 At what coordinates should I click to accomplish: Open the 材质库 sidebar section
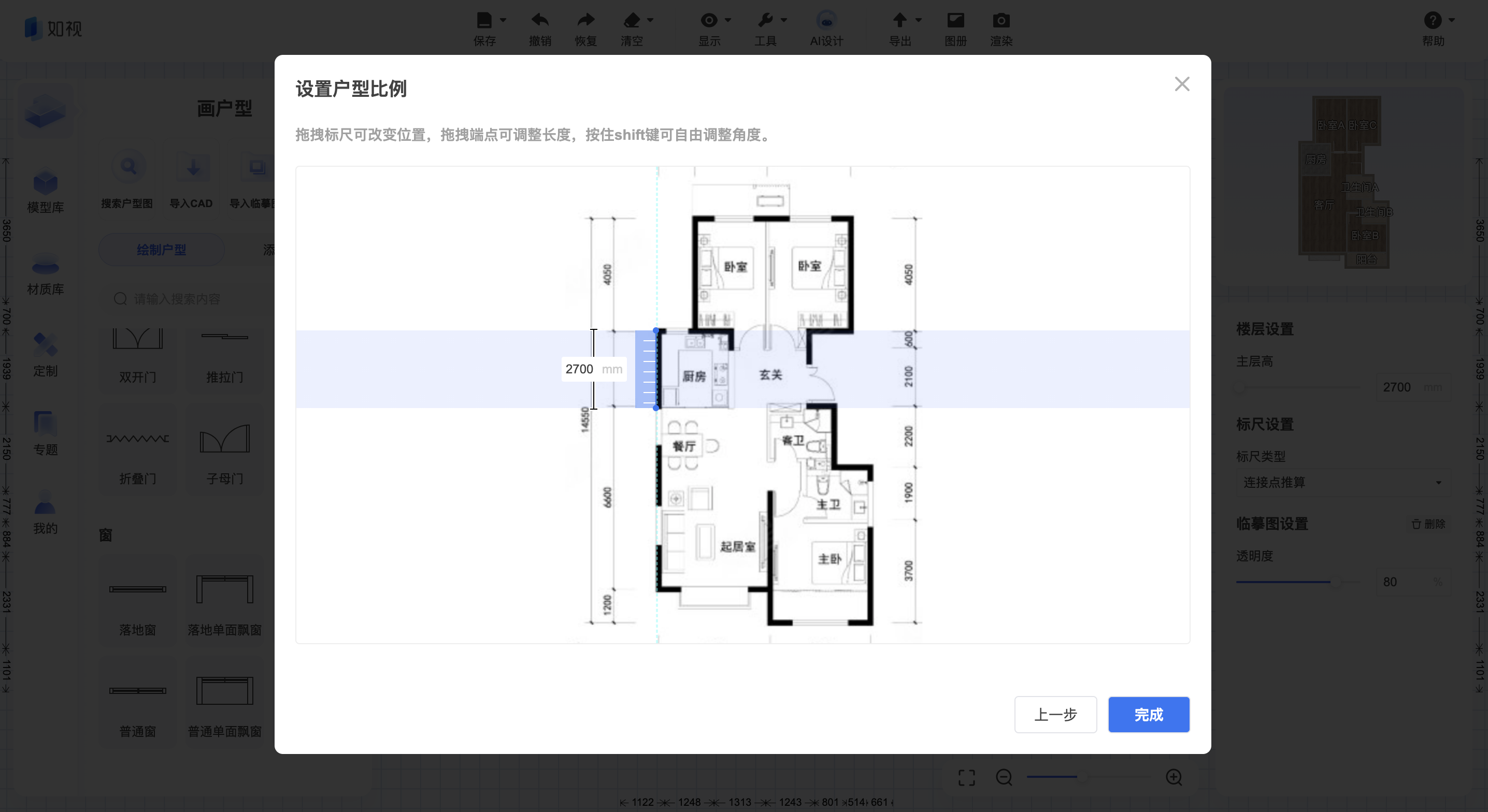tap(45, 274)
